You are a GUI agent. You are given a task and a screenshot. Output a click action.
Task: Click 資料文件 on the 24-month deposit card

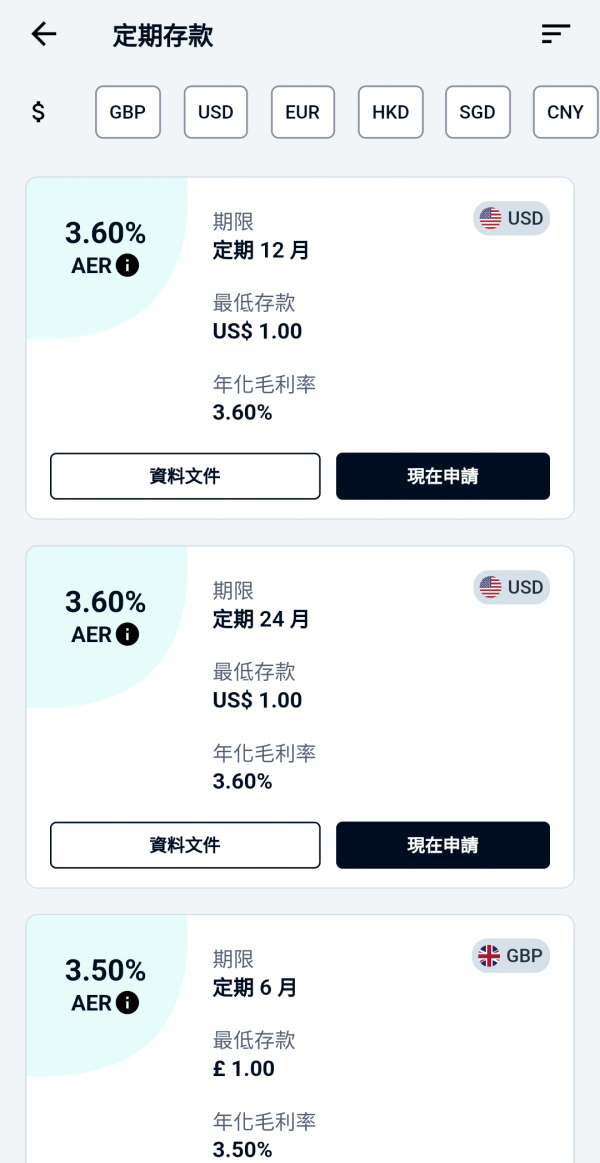185,845
